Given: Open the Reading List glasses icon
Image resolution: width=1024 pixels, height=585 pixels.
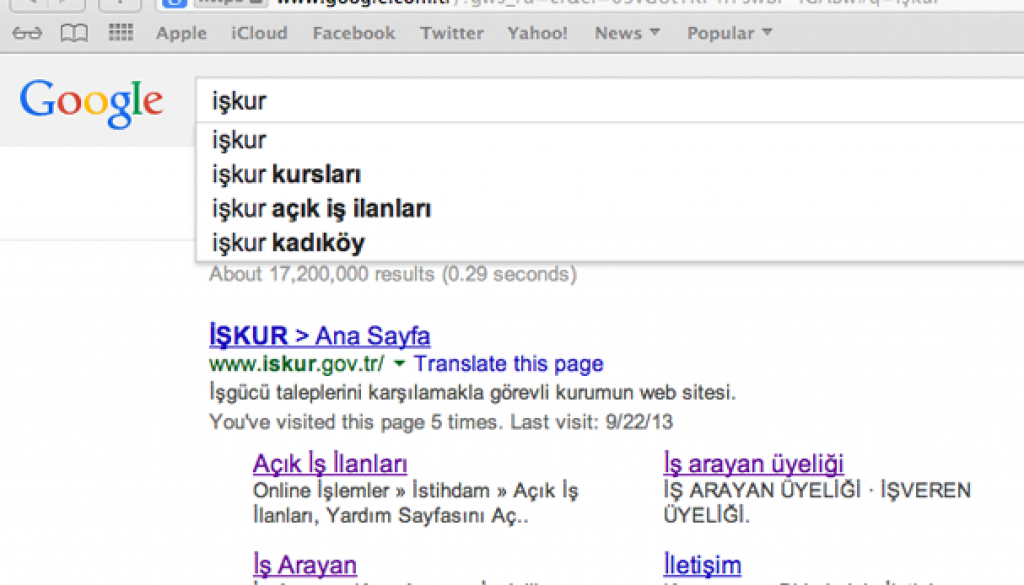Looking at the screenshot, I should [x=27, y=33].
